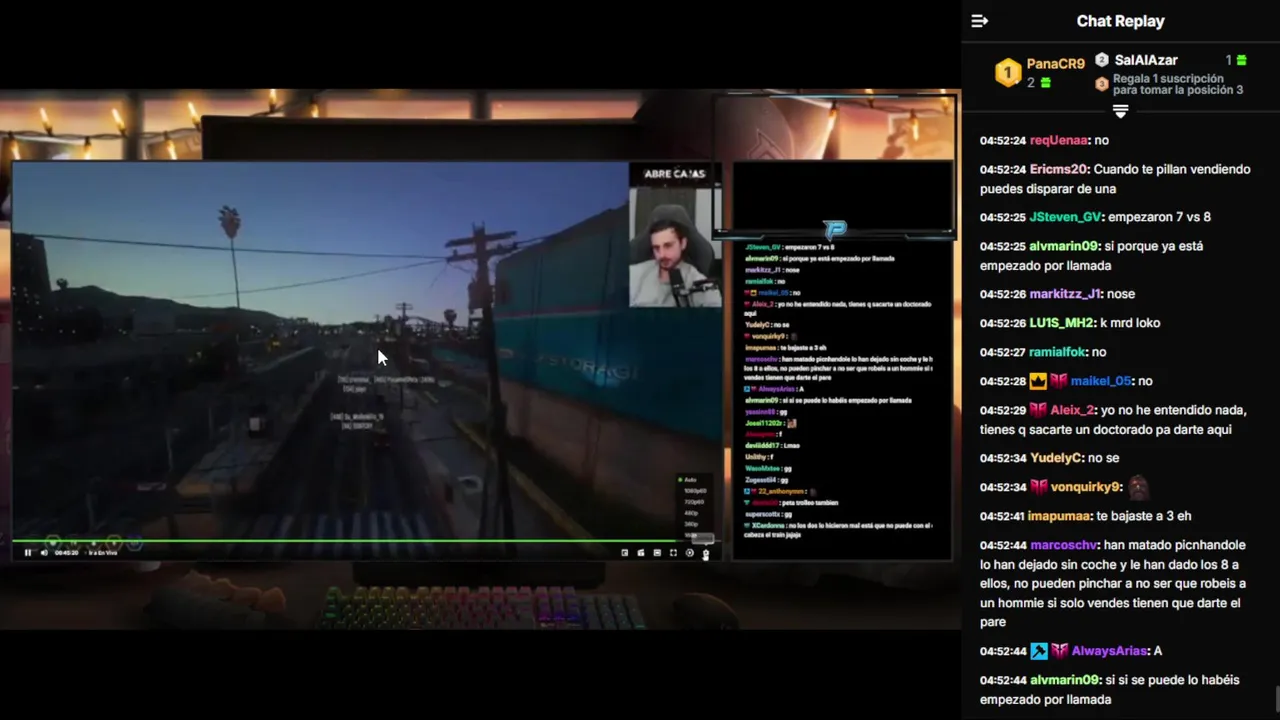Mute the embedded player volume icon

44,553
